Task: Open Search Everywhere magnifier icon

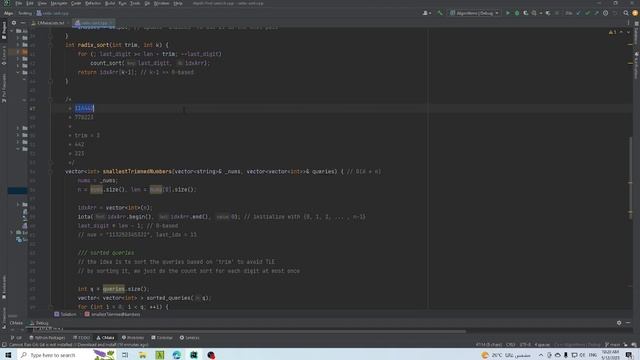Action: pos(626,13)
